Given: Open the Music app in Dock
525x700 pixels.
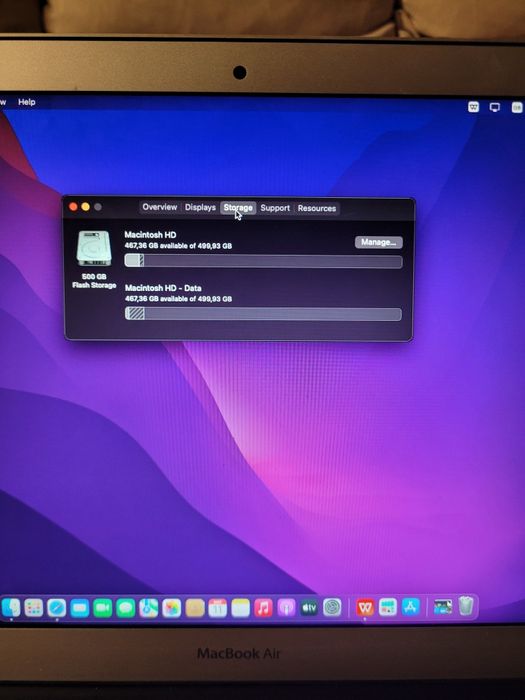Looking at the screenshot, I should pyautogui.click(x=263, y=608).
